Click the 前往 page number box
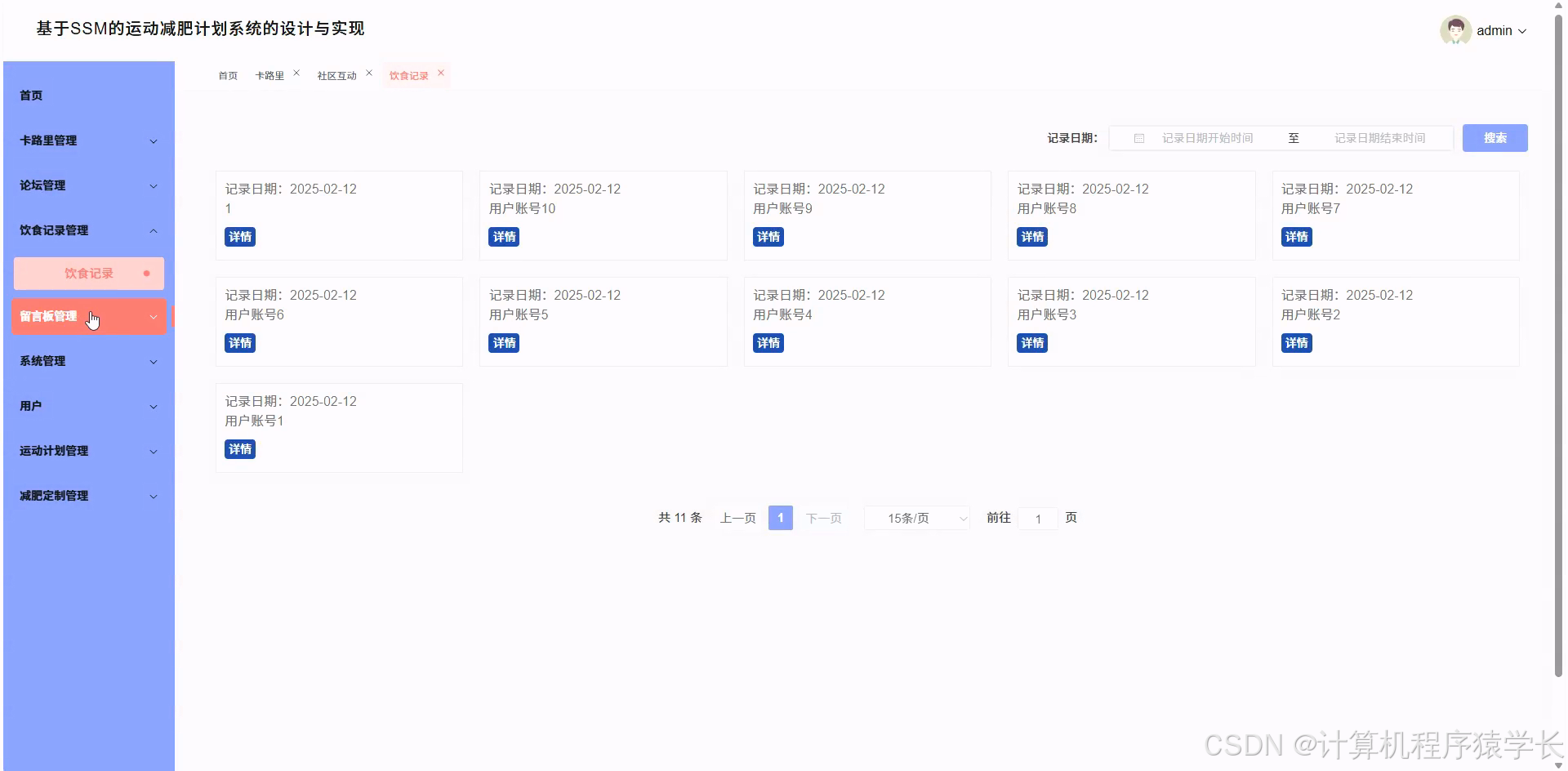The height and width of the screenshot is (771, 1568). click(1037, 518)
